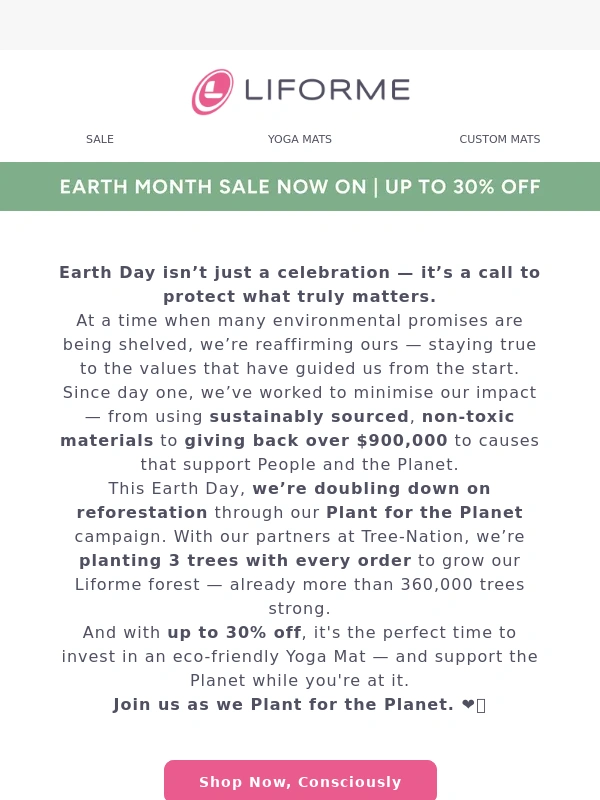Click the LIFORME wordmark text
This screenshot has height=800, width=600.
pos(327,90)
